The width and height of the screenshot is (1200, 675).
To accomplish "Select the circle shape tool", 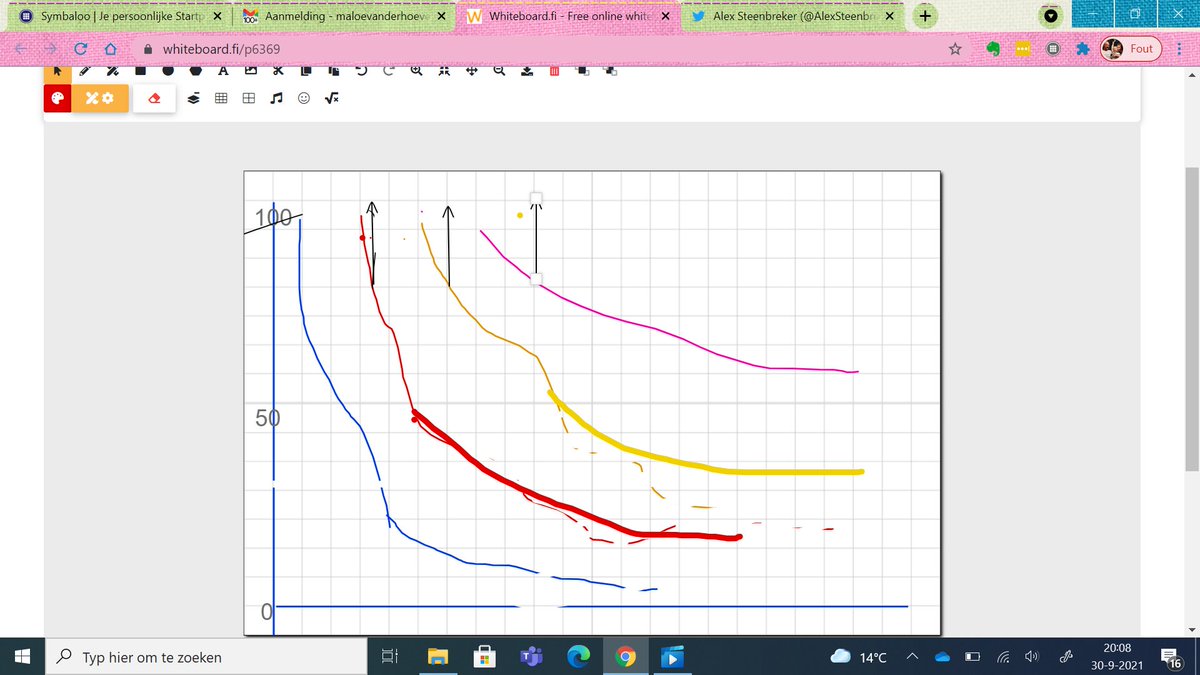I will 168,71.
